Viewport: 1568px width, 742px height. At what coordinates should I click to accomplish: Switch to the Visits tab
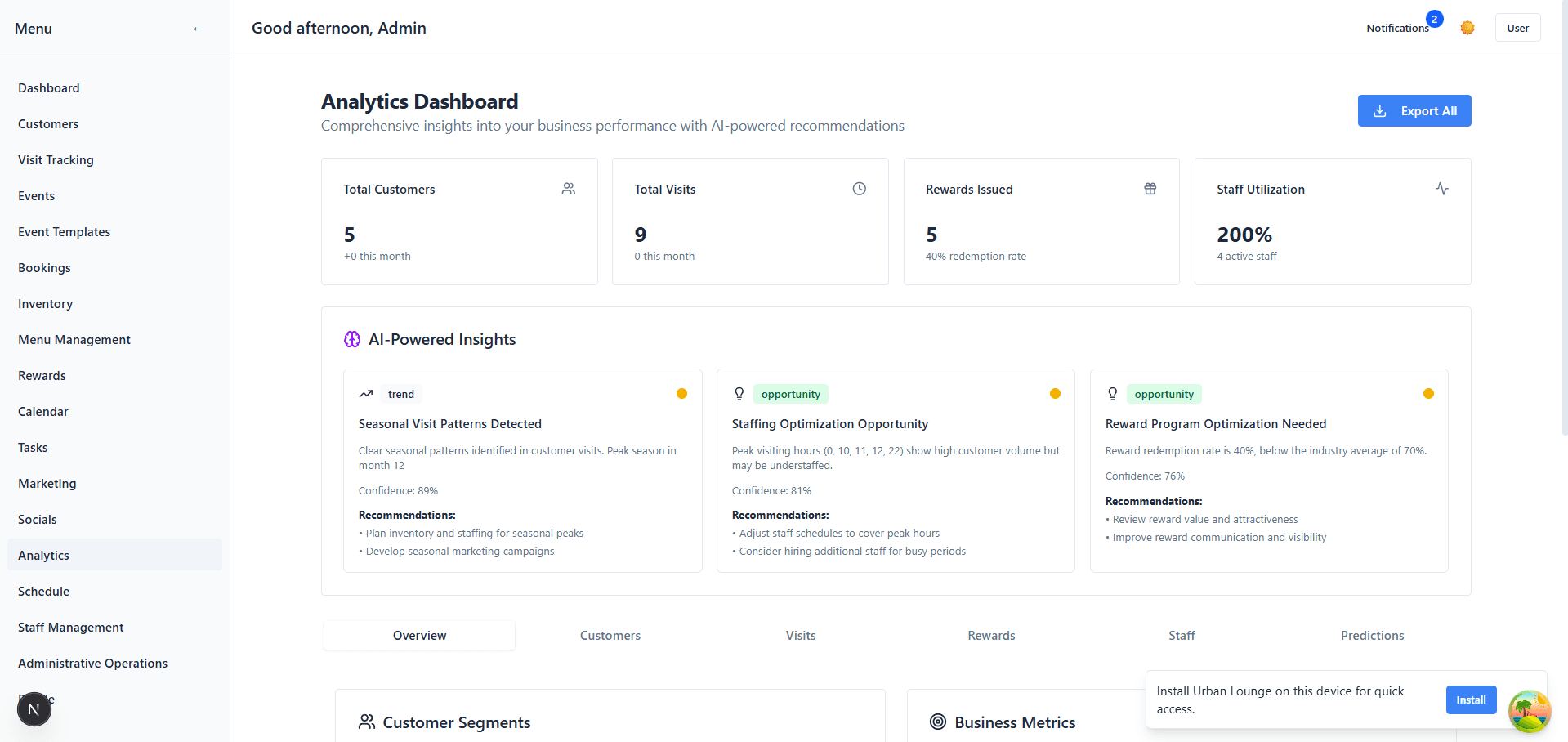pyautogui.click(x=801, y=636)
